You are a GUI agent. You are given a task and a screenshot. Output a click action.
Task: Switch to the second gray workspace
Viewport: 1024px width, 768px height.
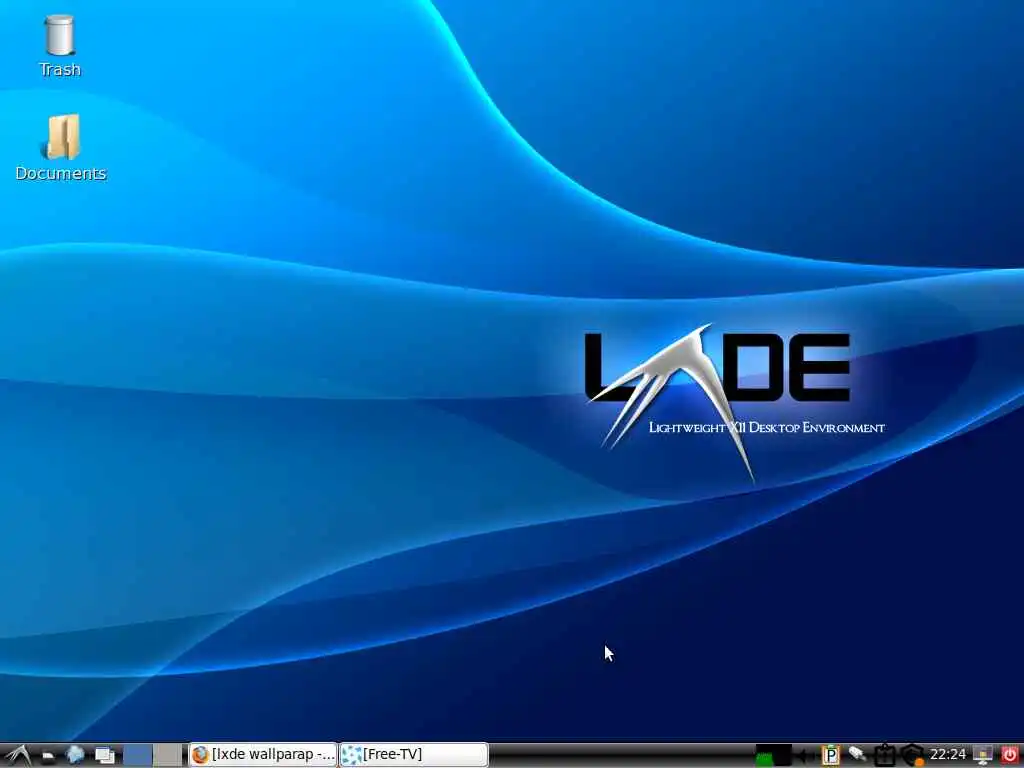(168, 755)
